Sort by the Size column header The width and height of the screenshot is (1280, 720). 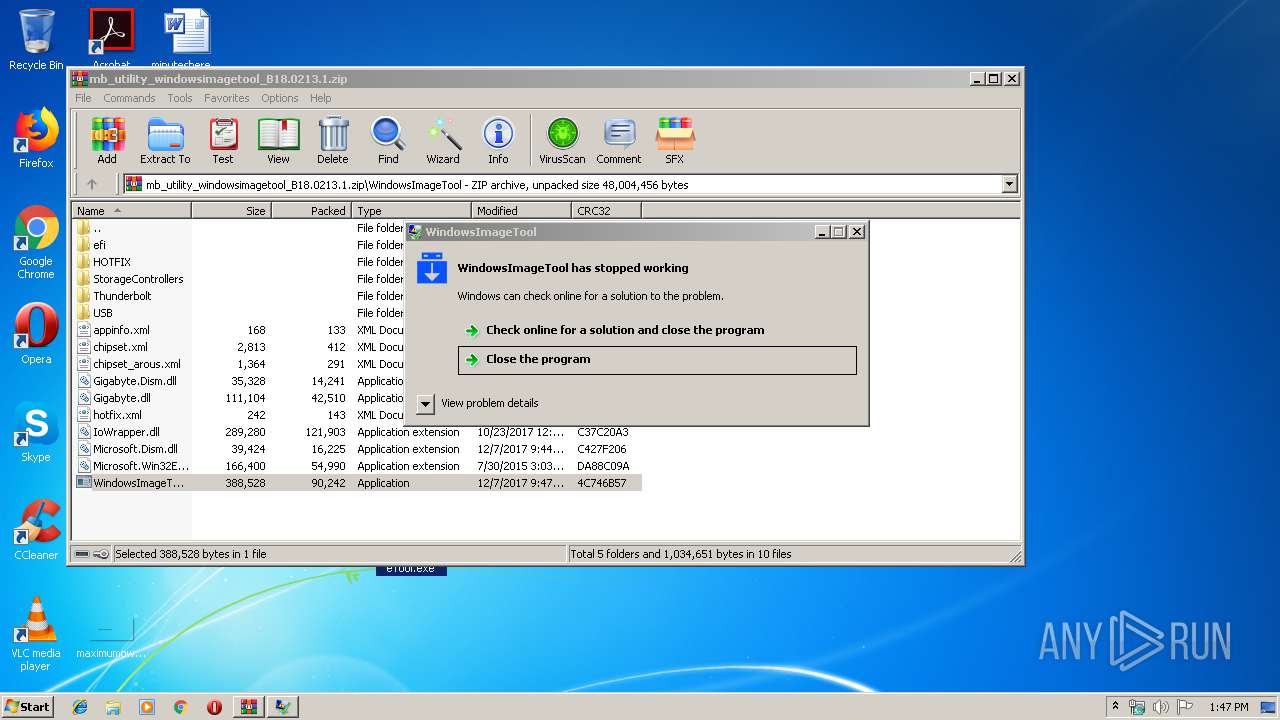[232, 211]
